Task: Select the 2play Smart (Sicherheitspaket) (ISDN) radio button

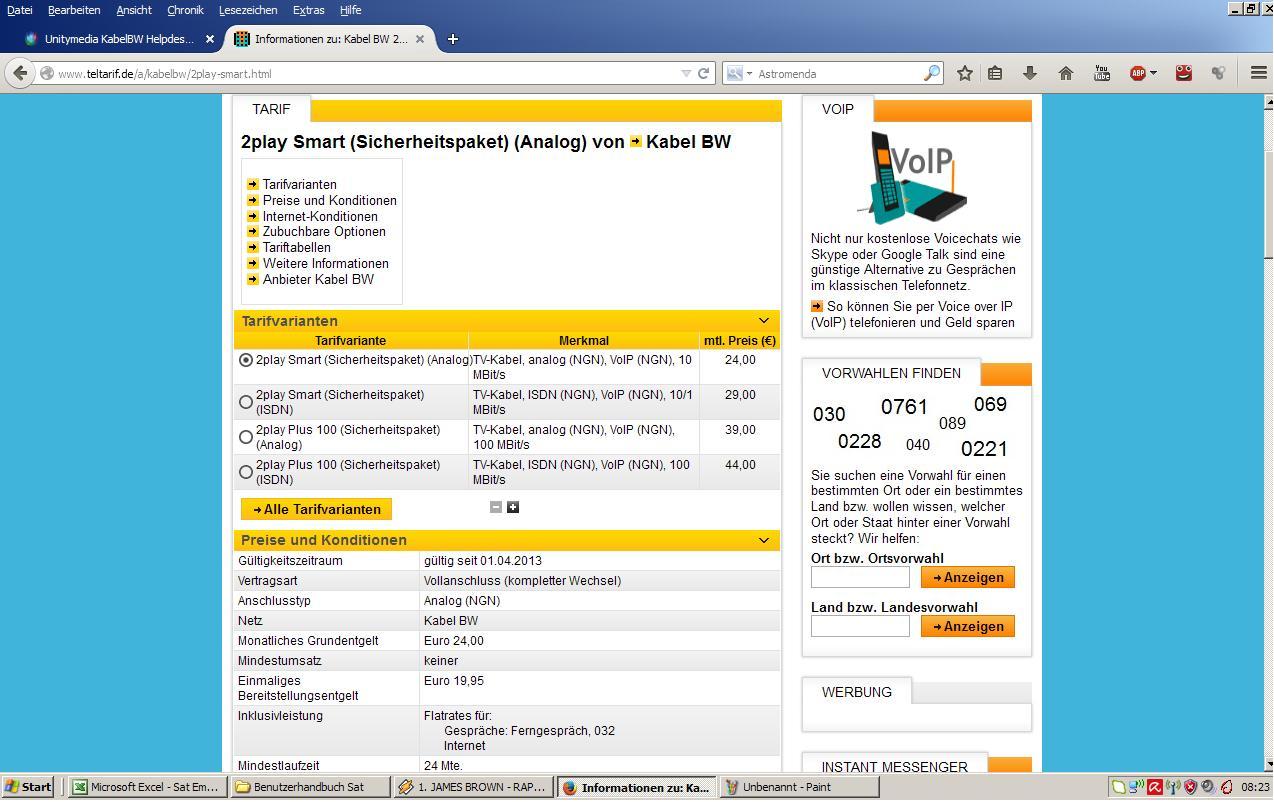Action: click(x=246, y=402)
